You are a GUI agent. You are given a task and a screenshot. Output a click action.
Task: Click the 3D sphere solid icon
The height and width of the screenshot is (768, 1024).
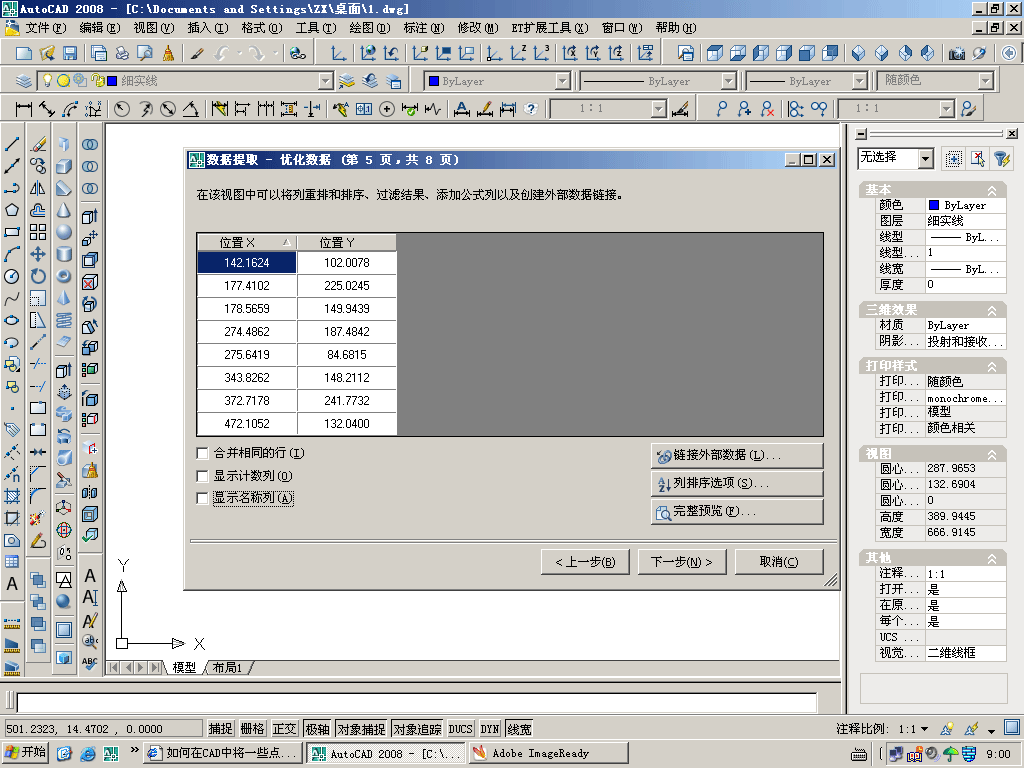(x=64, y=232)
